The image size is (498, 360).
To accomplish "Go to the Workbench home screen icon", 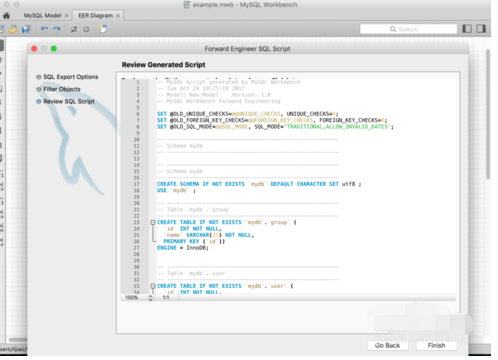I will coord(6,16).
